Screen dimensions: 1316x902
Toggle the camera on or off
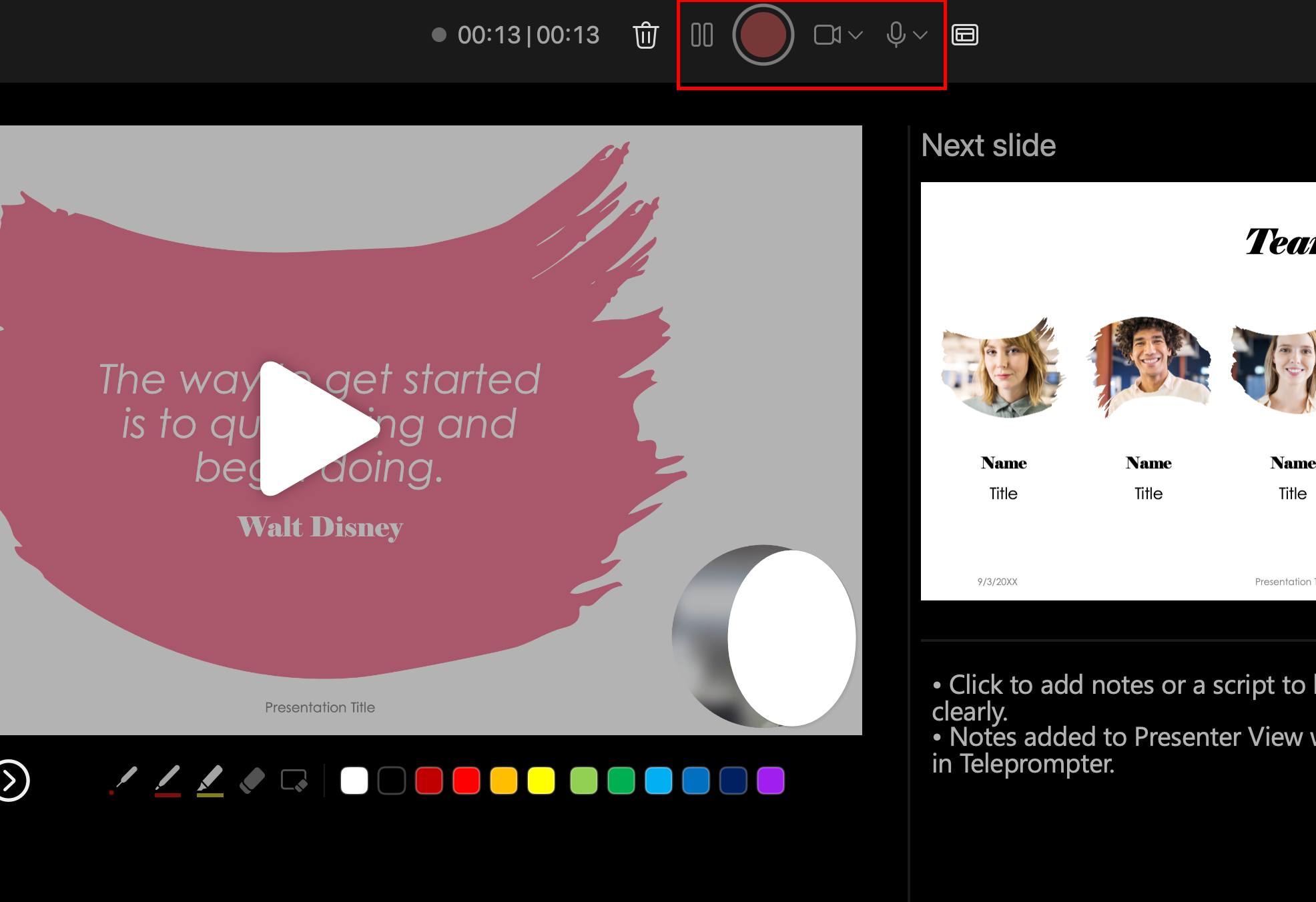pyautogui.click(x=828, y=35)
